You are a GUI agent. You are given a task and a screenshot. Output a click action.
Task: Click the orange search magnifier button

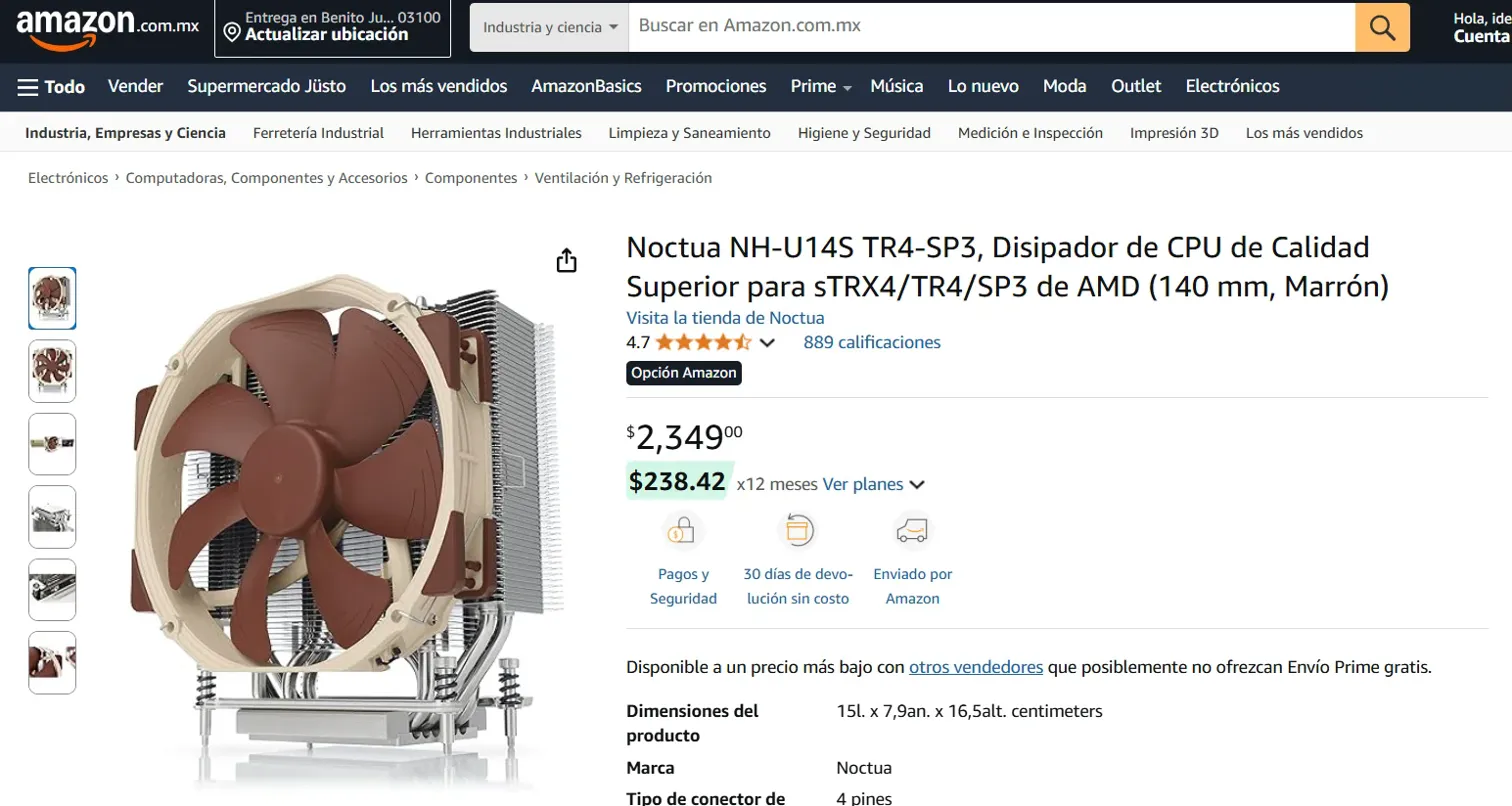(1382, 27)
